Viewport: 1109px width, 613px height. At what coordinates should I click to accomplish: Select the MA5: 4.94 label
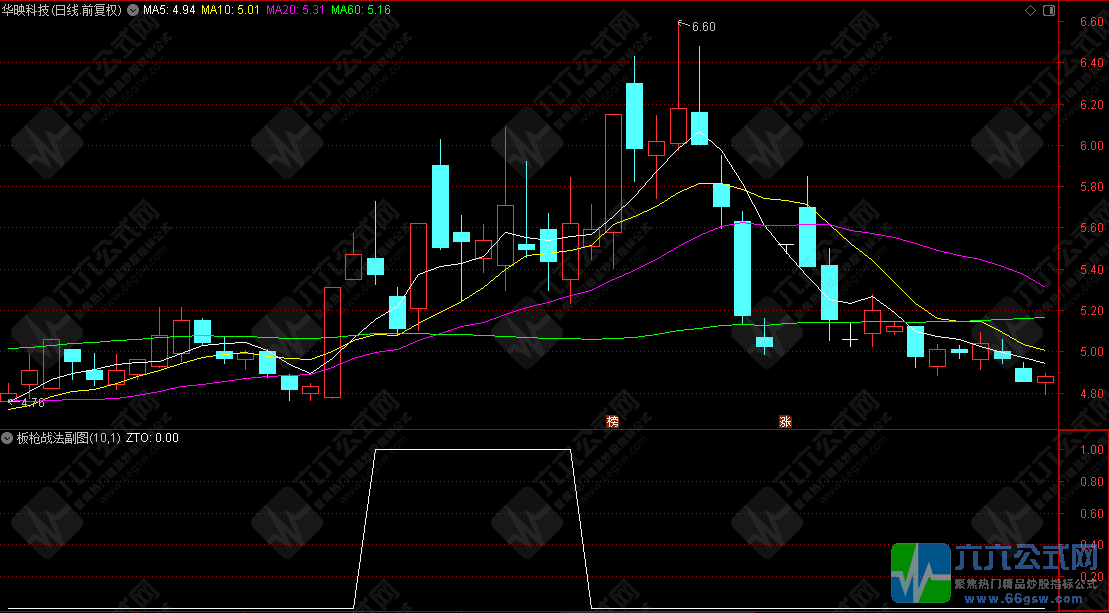[x=167, y=10]
